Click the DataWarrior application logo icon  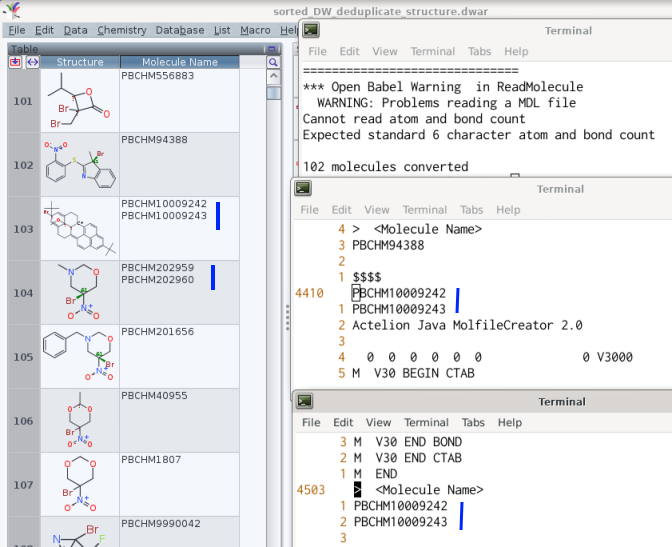(10, 9)
